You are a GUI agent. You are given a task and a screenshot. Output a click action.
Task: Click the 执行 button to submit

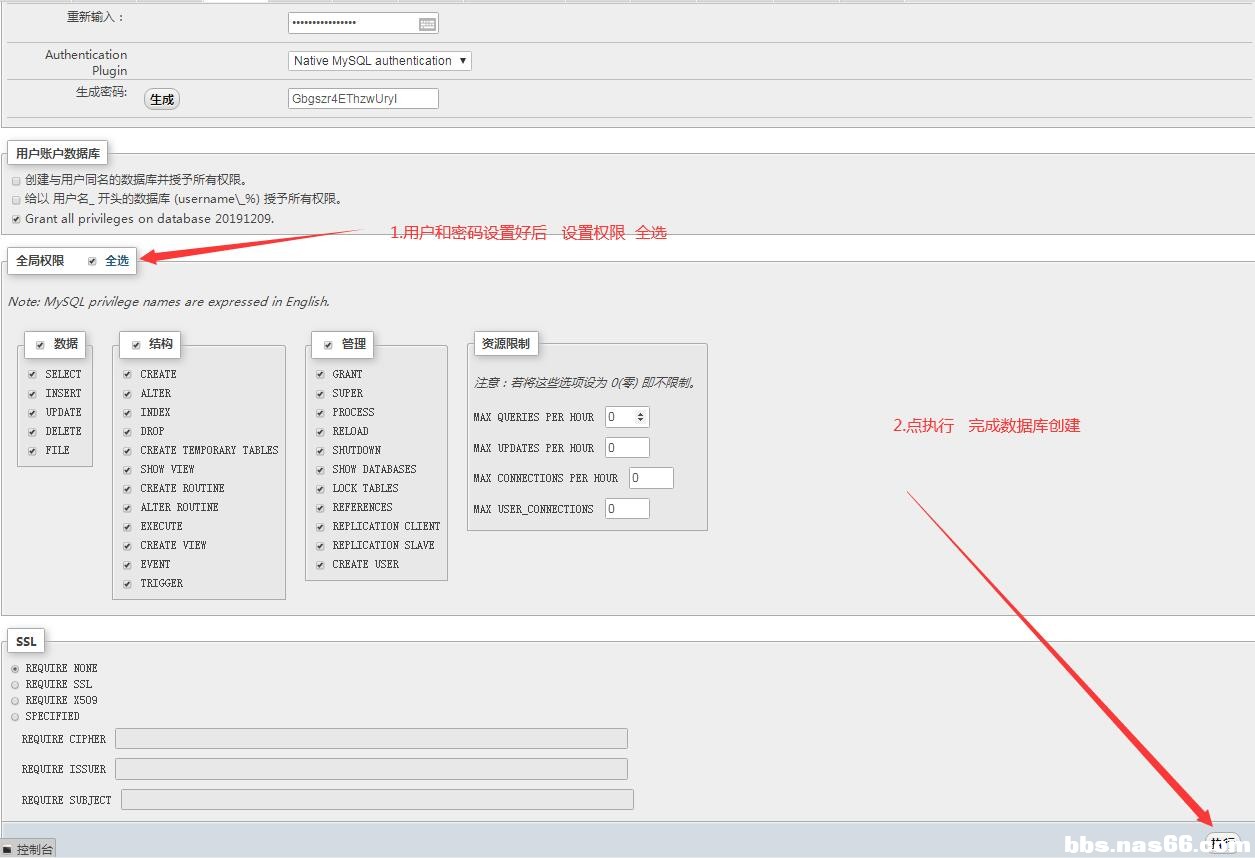point(1222,843)
